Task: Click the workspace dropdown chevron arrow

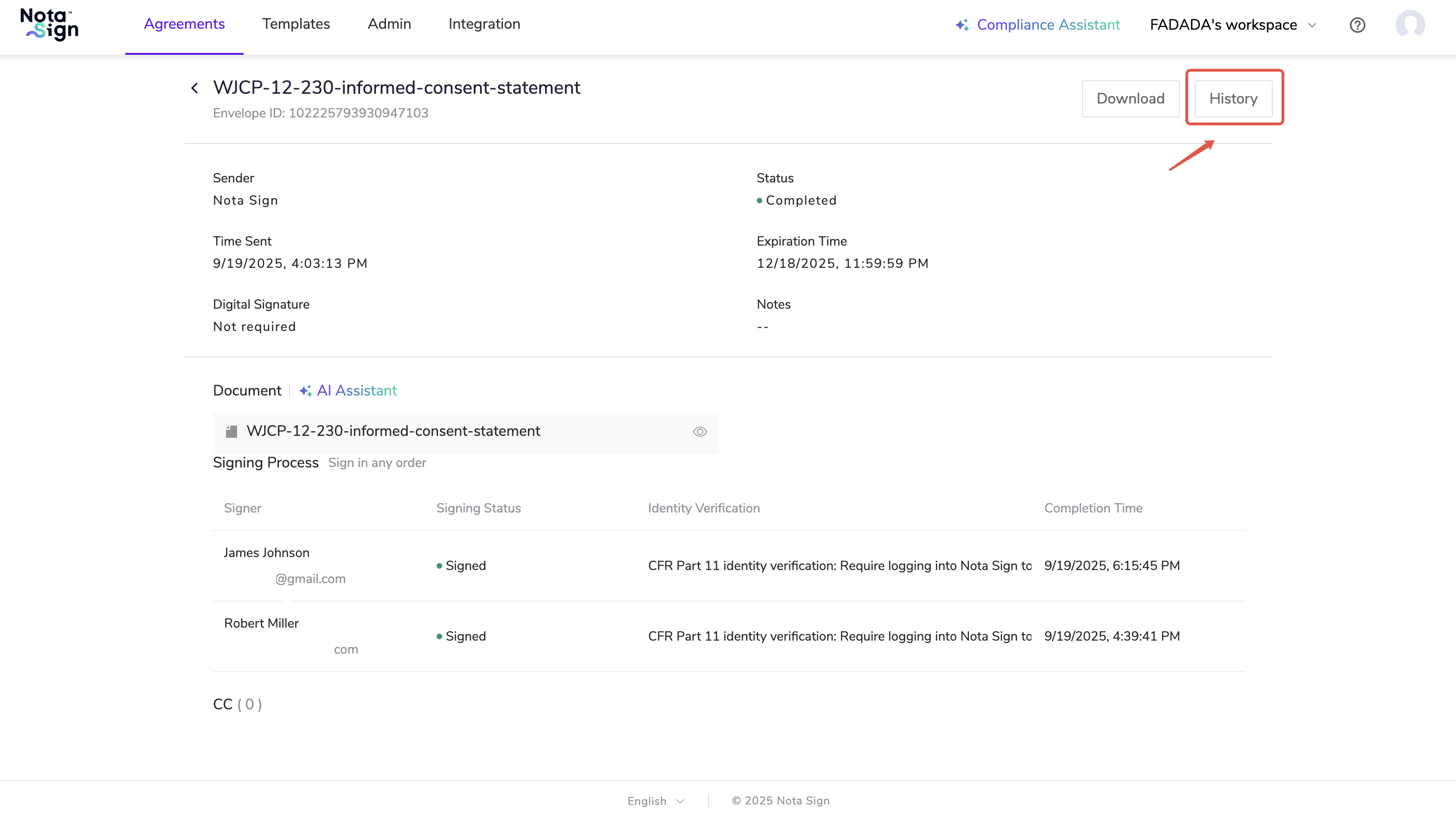Action: 1313,25
